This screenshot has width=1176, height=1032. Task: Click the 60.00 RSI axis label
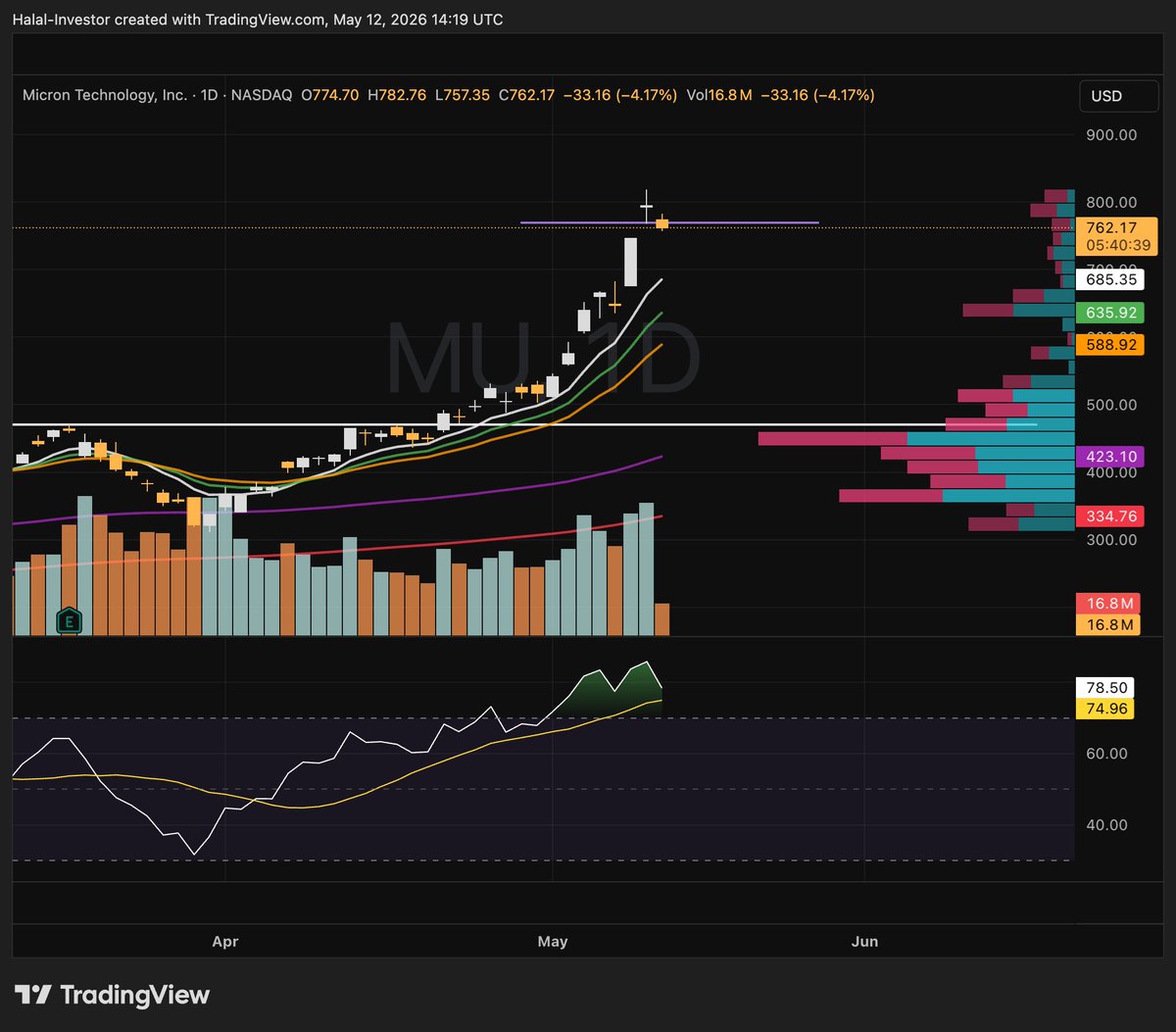(x=1107, y=753)
